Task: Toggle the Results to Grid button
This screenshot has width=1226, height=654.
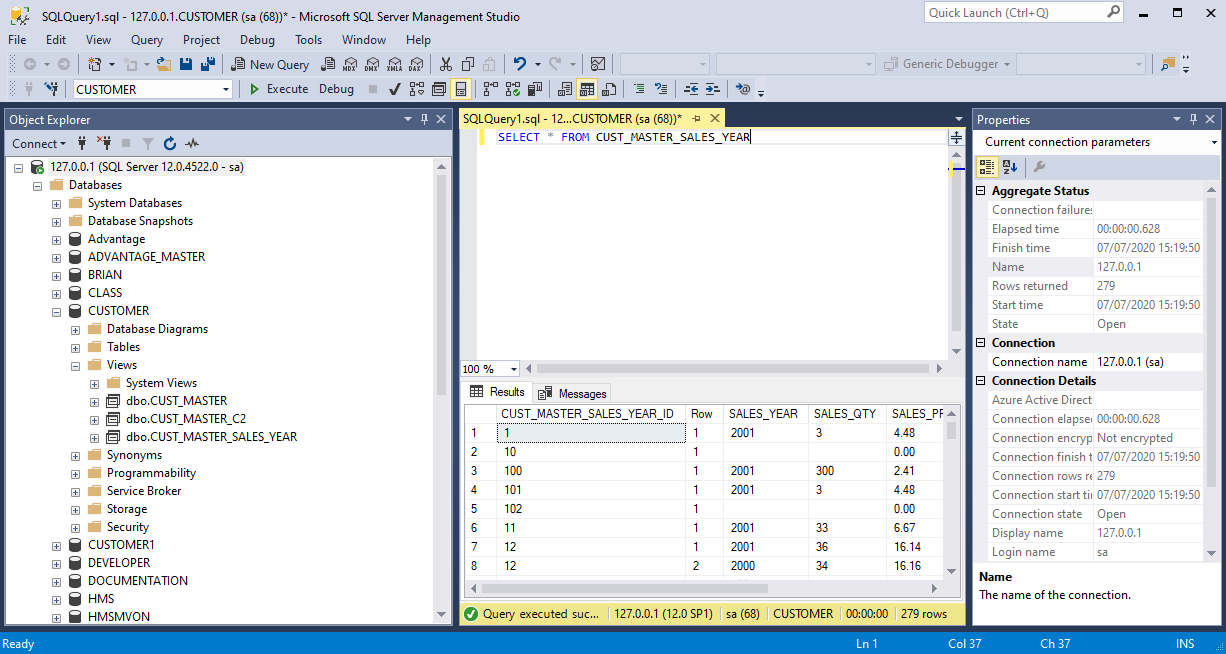Action: (x=587, y=89)
